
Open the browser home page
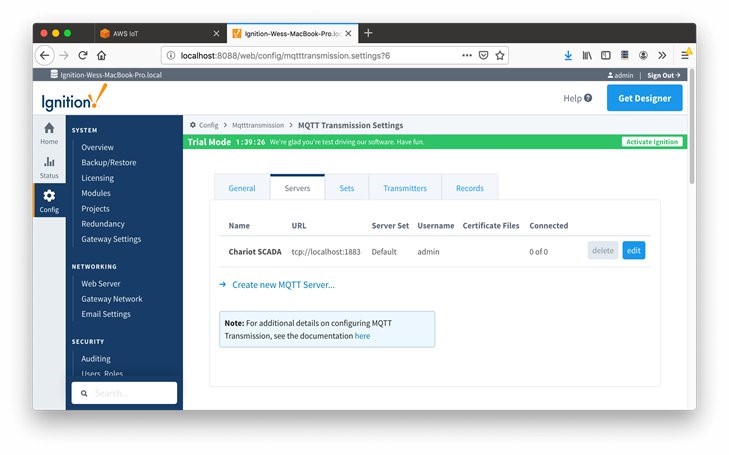pos(101,55)
